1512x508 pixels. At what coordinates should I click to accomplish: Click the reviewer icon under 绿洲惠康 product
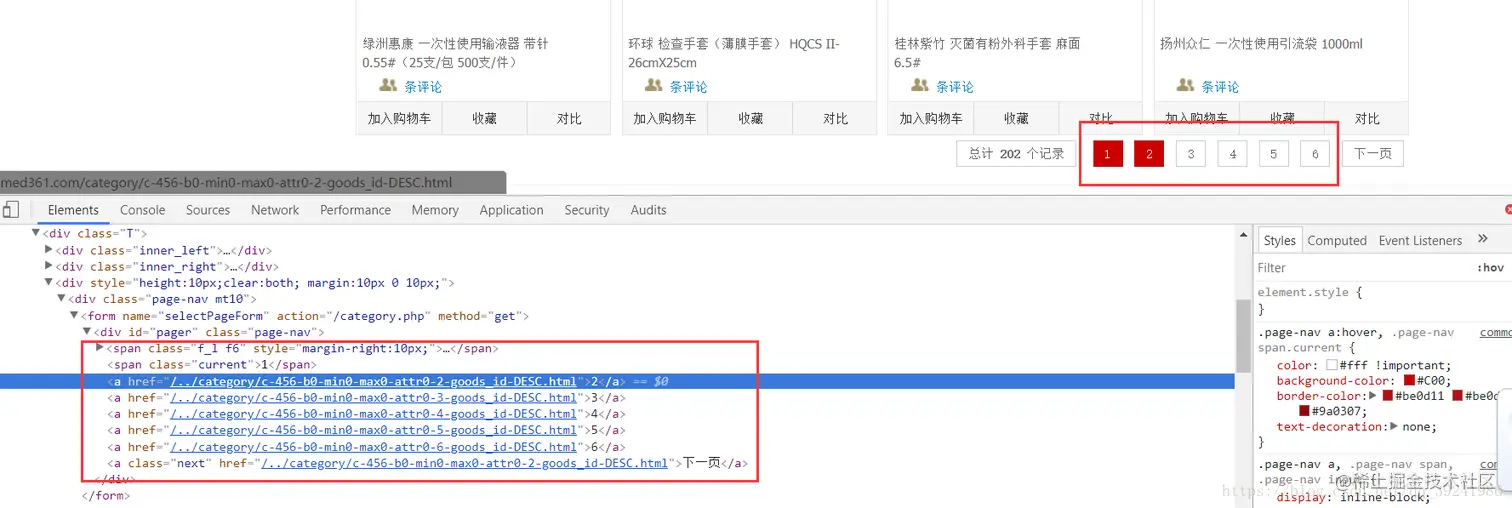(x=388, y=86)
